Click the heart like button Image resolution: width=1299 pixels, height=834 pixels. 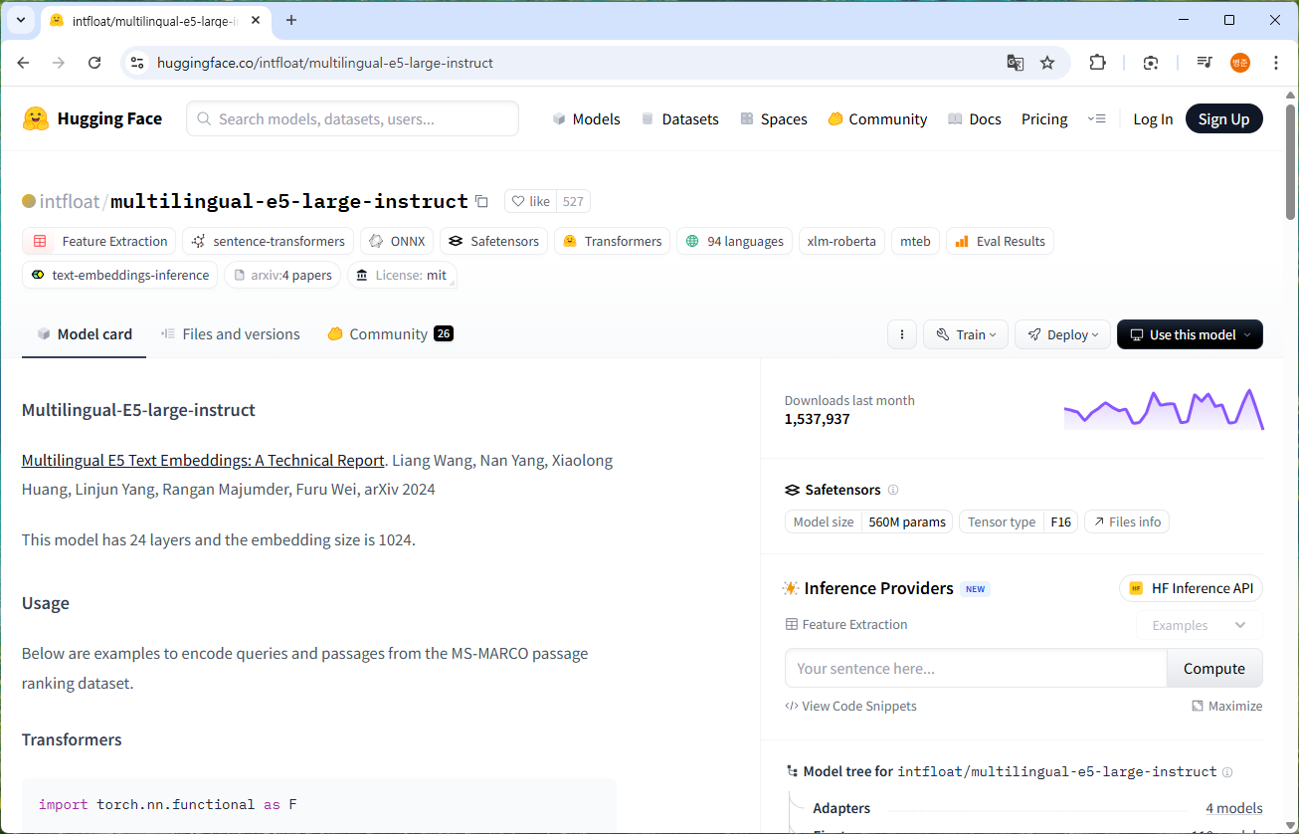pos(530,201)
